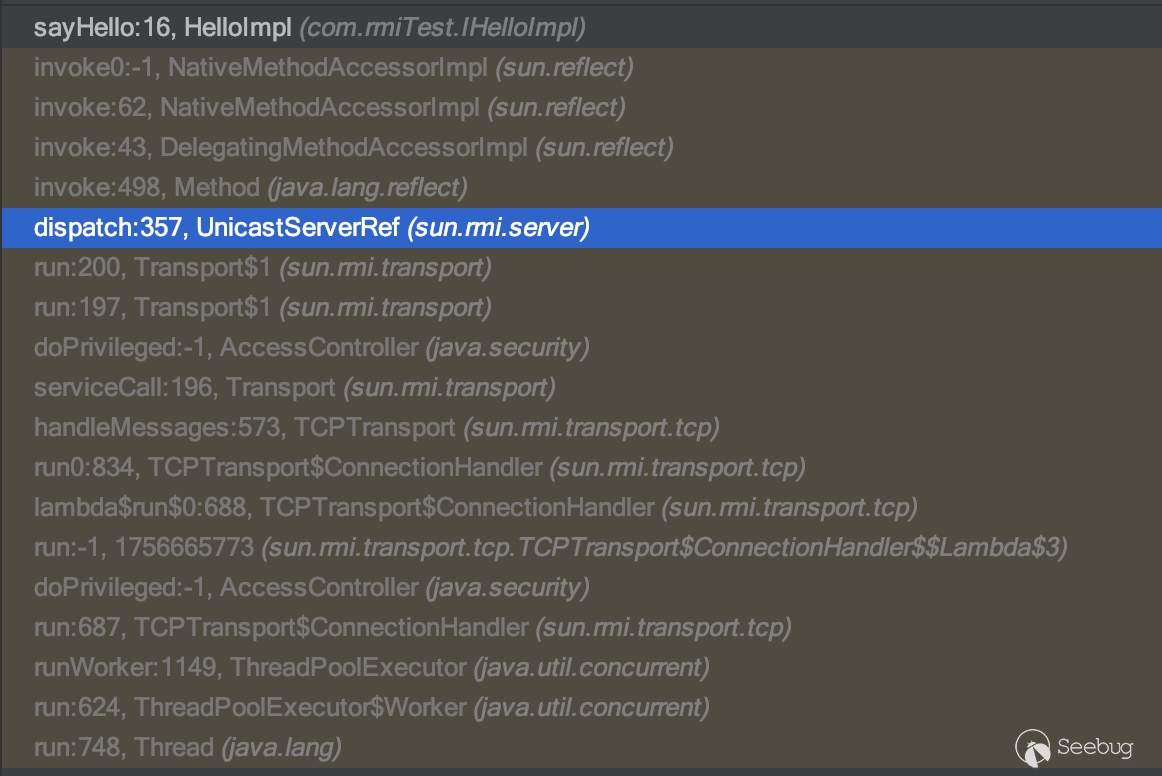The width and height of the screenshot is (1162, 776).
Task: Go to serviceCall:196 Transport frame
Action: (x=294, y=387)
